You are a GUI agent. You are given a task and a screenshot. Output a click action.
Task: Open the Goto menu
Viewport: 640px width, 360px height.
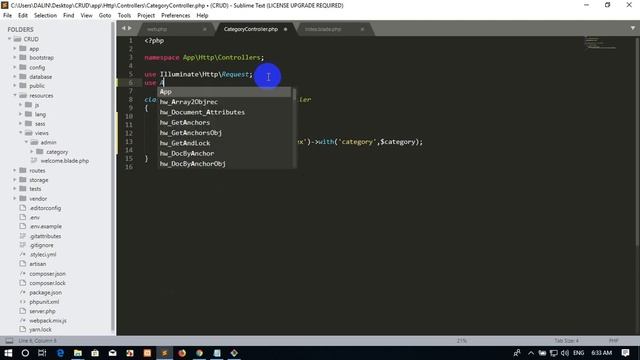[x=105, y=16]
